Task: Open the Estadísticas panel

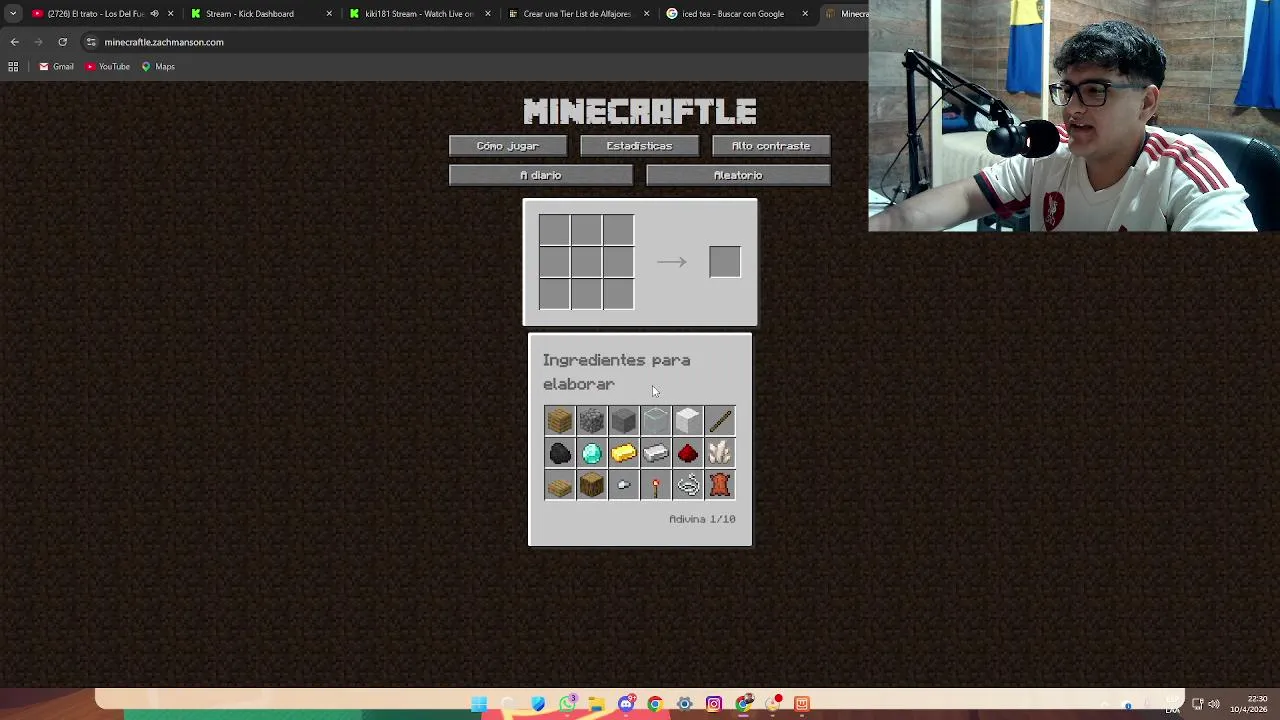Action: 639,146
